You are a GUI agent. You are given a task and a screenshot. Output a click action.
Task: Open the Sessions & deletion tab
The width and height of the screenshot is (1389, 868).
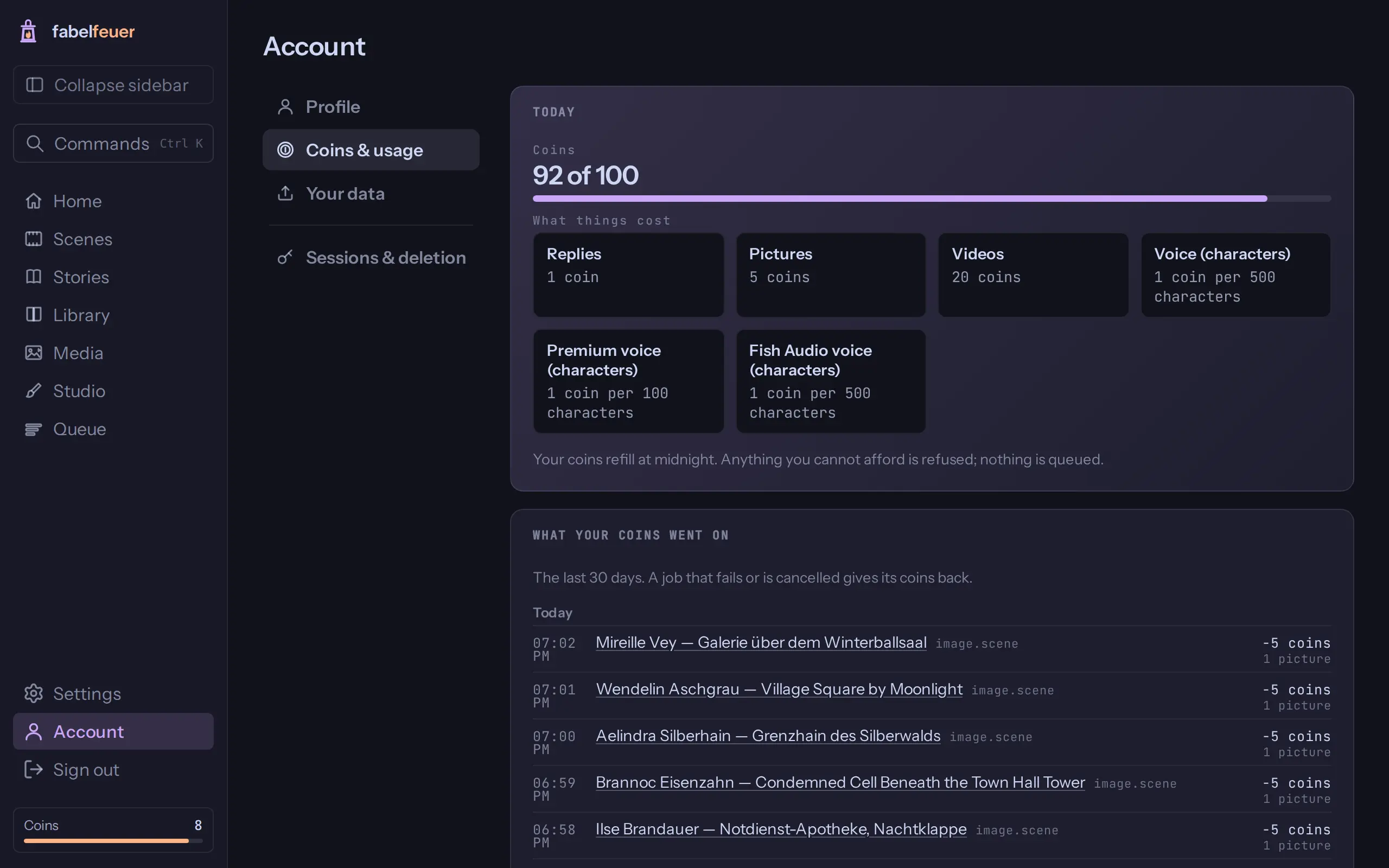[x=371, y=257]
